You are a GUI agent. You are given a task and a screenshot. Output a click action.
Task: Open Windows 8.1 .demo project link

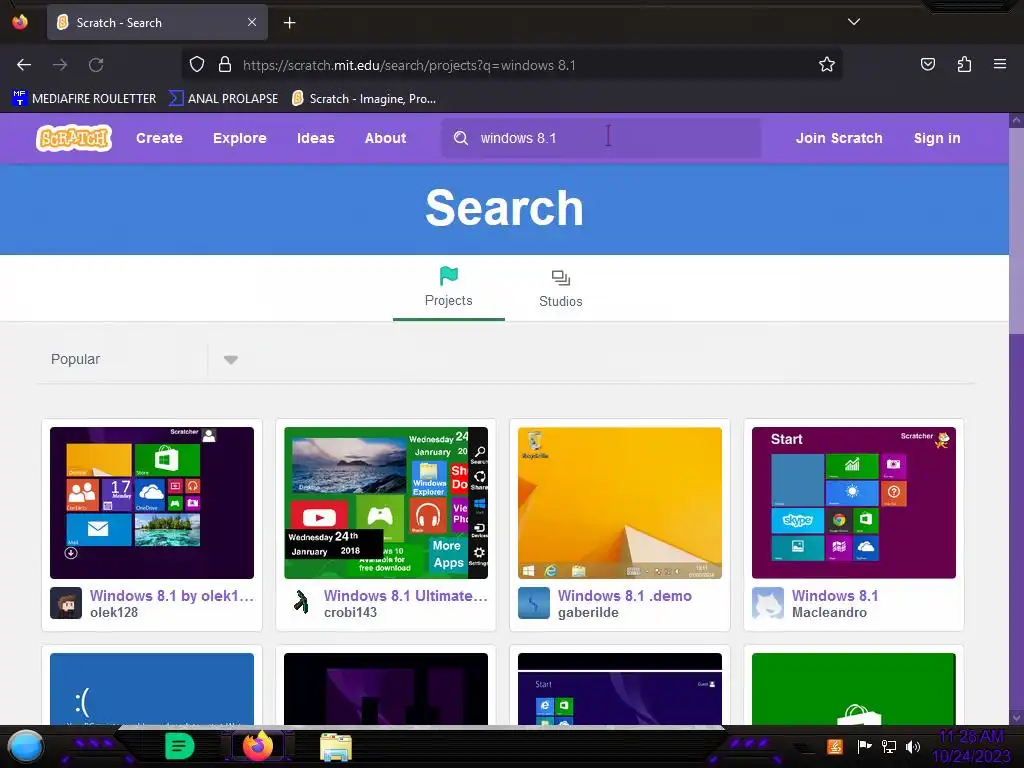[625, 596]
